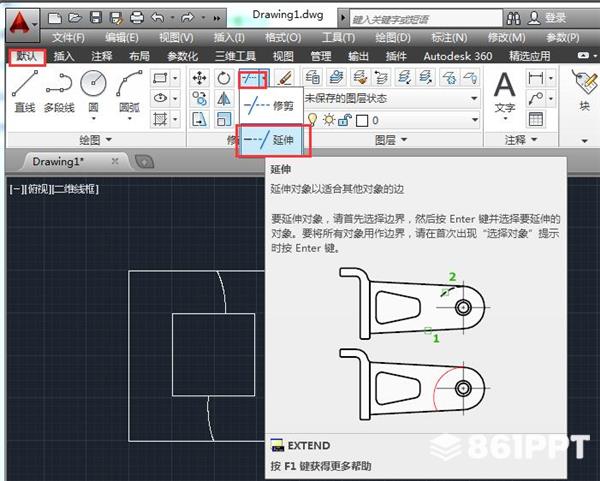This screenshot has width=600, height=481.
Task: Activate the Copy tool
Action: coord(200,99)
